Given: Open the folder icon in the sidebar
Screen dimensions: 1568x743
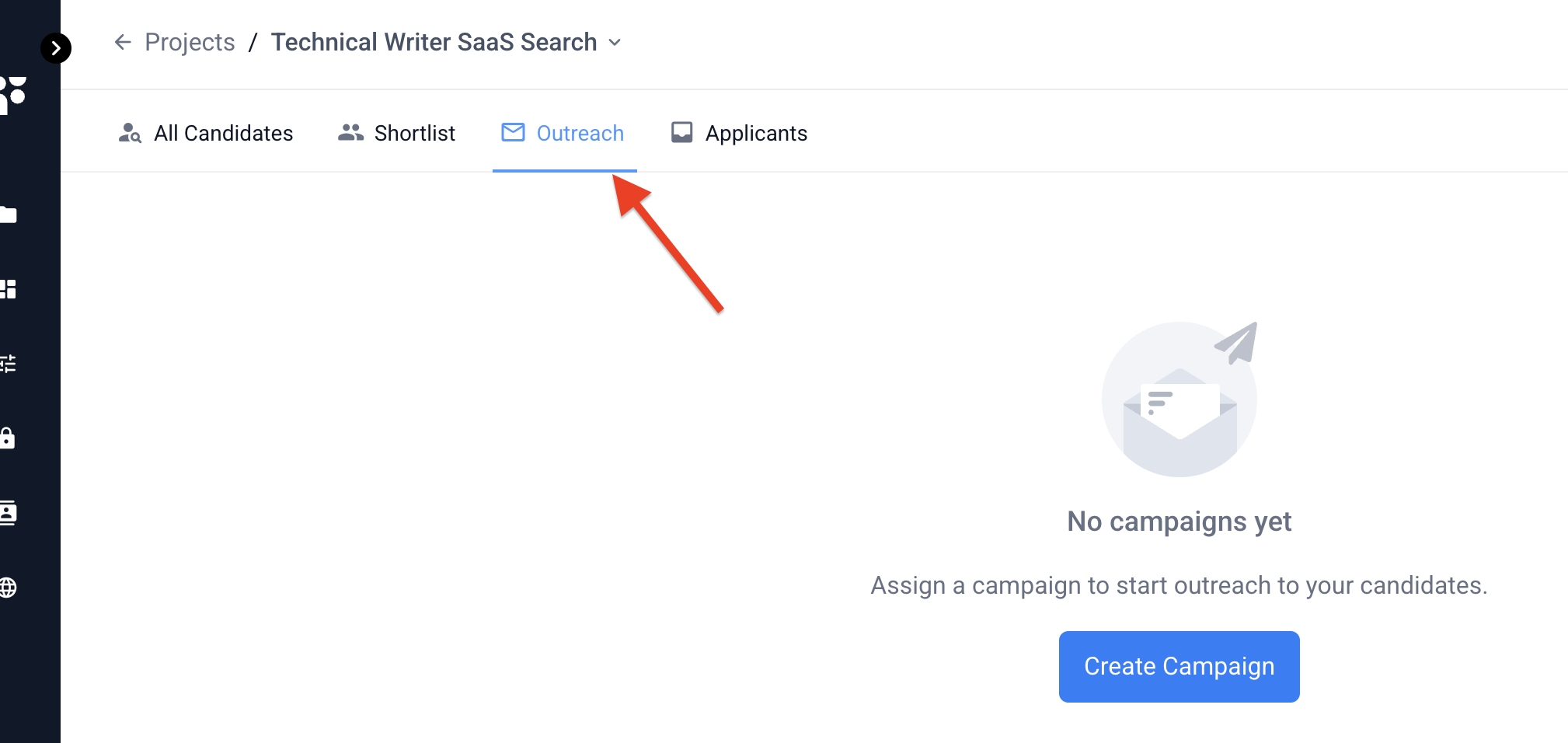Looking at the screenshot, I should point(9,215).
